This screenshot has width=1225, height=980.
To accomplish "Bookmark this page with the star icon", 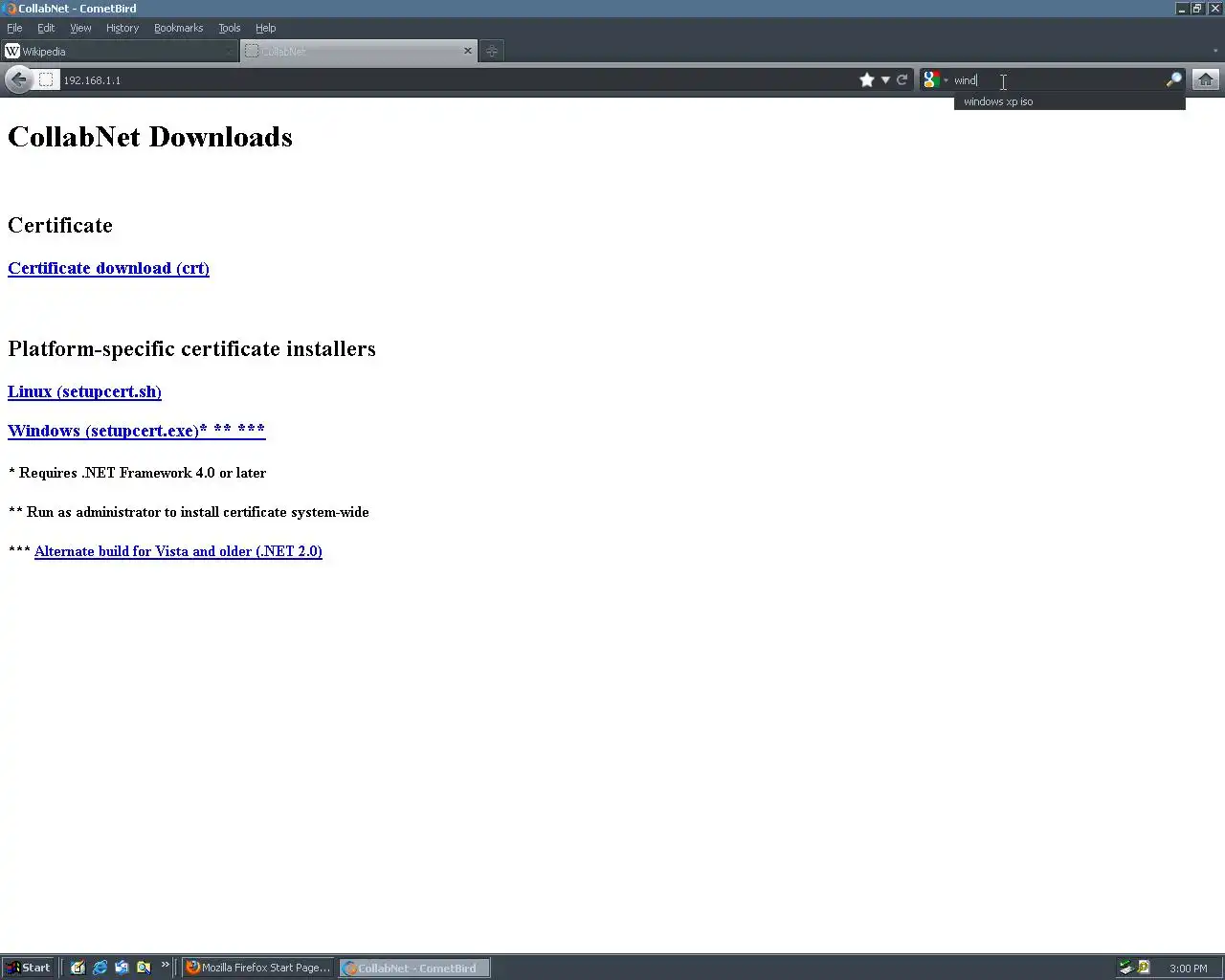I will [x=867, y=80].
